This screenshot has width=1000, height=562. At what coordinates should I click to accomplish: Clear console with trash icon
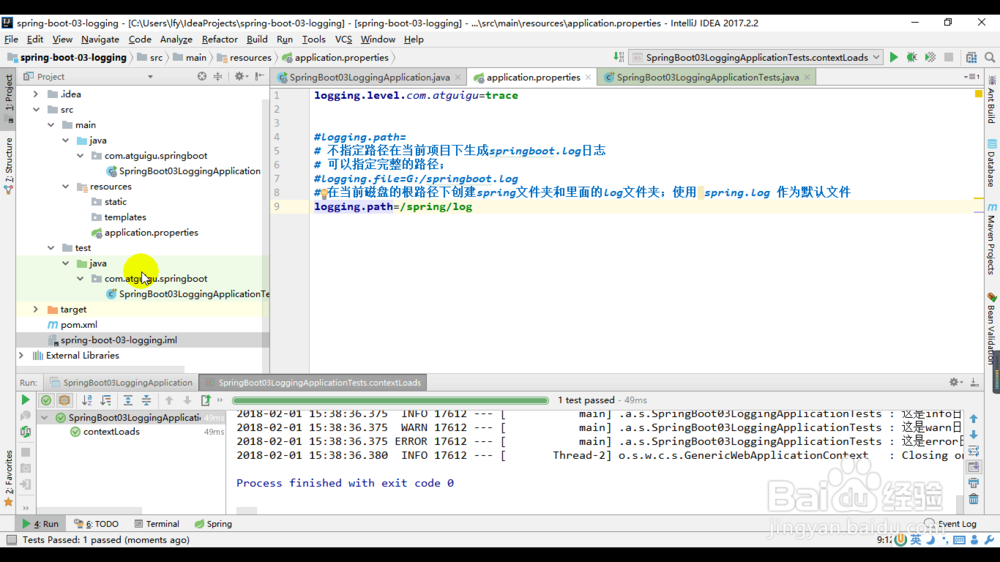[x=973, y=499]
